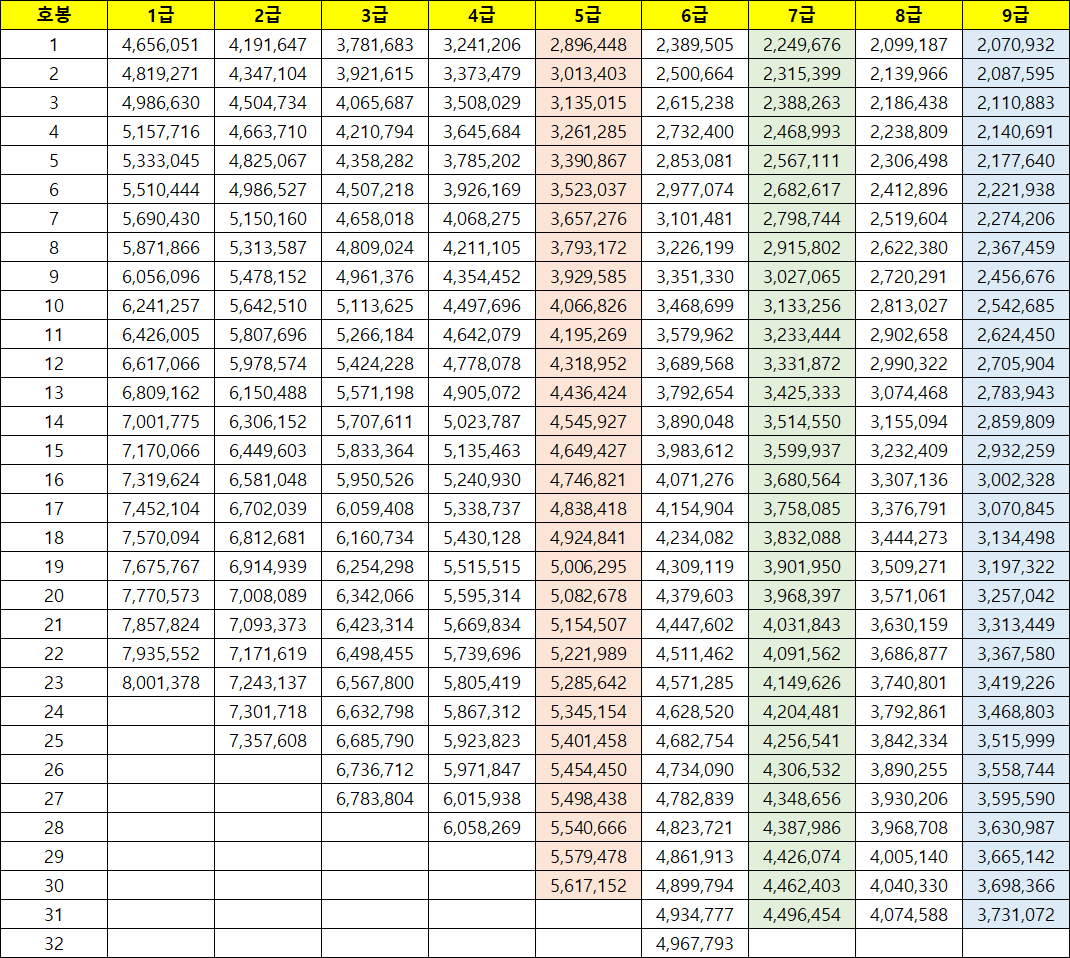
Task: Click cell with value 7,170,066
Action: tap(161, 450)
